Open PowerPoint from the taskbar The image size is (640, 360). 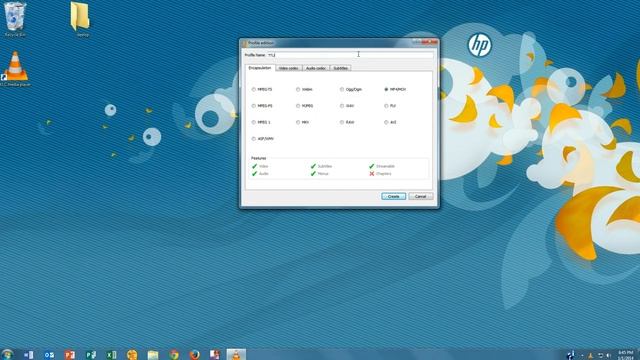coord(70,355)
